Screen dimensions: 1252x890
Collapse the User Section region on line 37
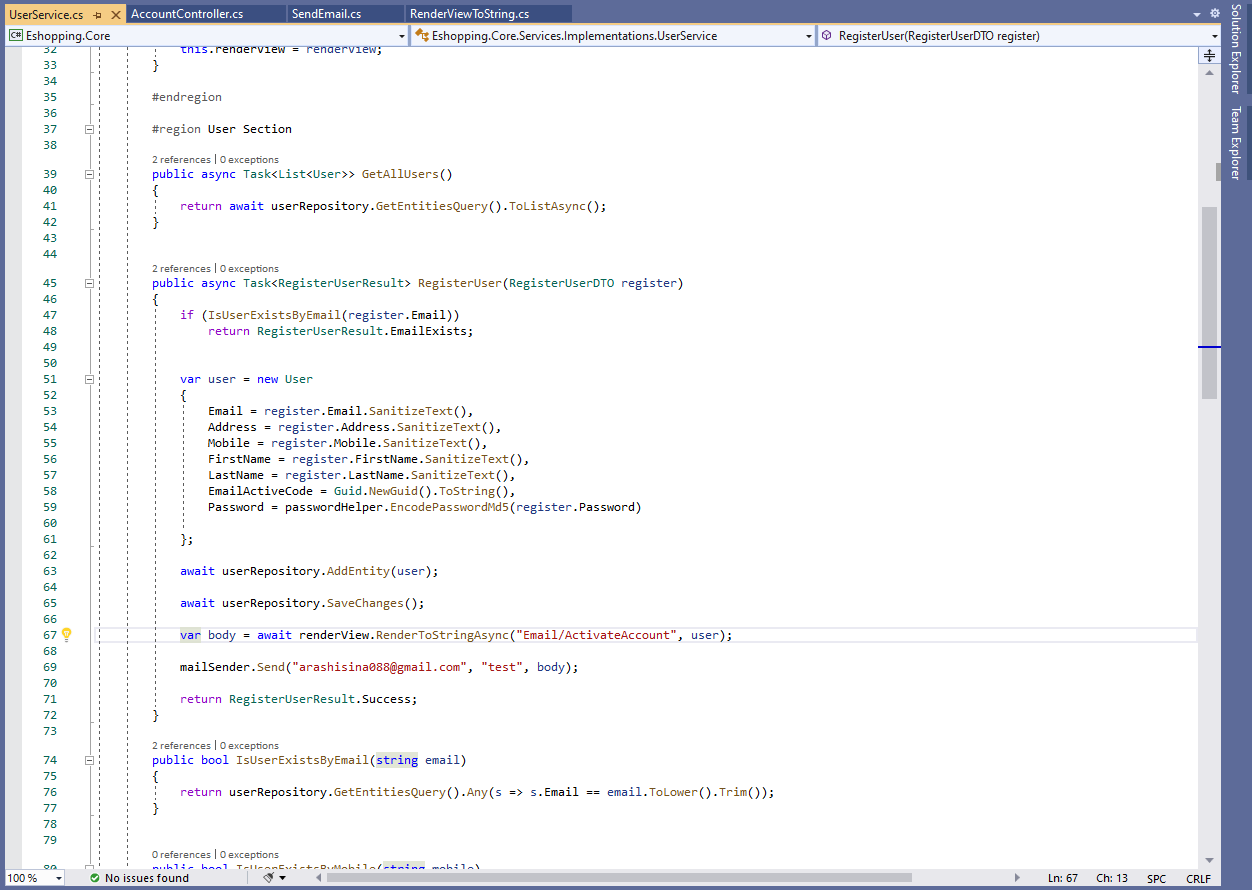tap(89, 129)
